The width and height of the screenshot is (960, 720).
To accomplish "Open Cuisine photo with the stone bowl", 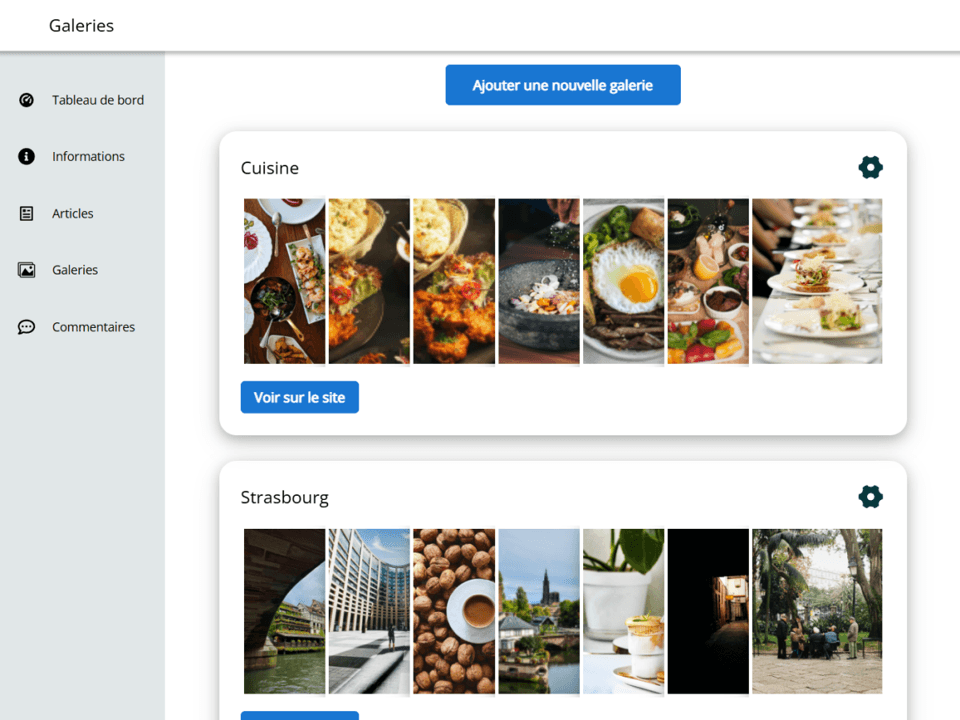I will pos(539,281).
